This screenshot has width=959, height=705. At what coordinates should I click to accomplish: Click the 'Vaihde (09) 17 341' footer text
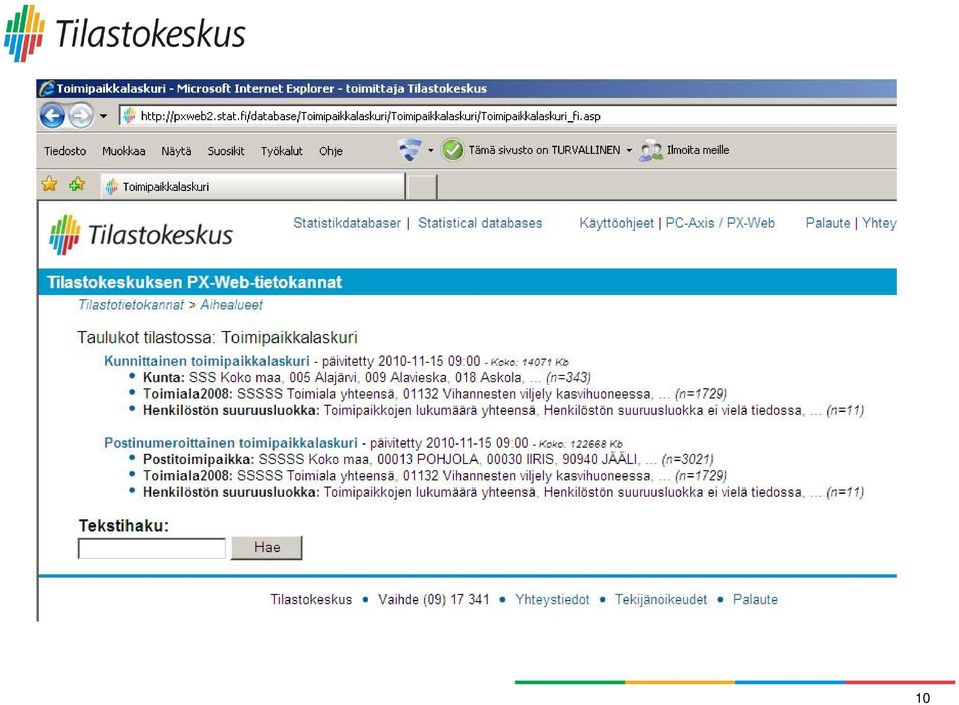coord(434,600)
